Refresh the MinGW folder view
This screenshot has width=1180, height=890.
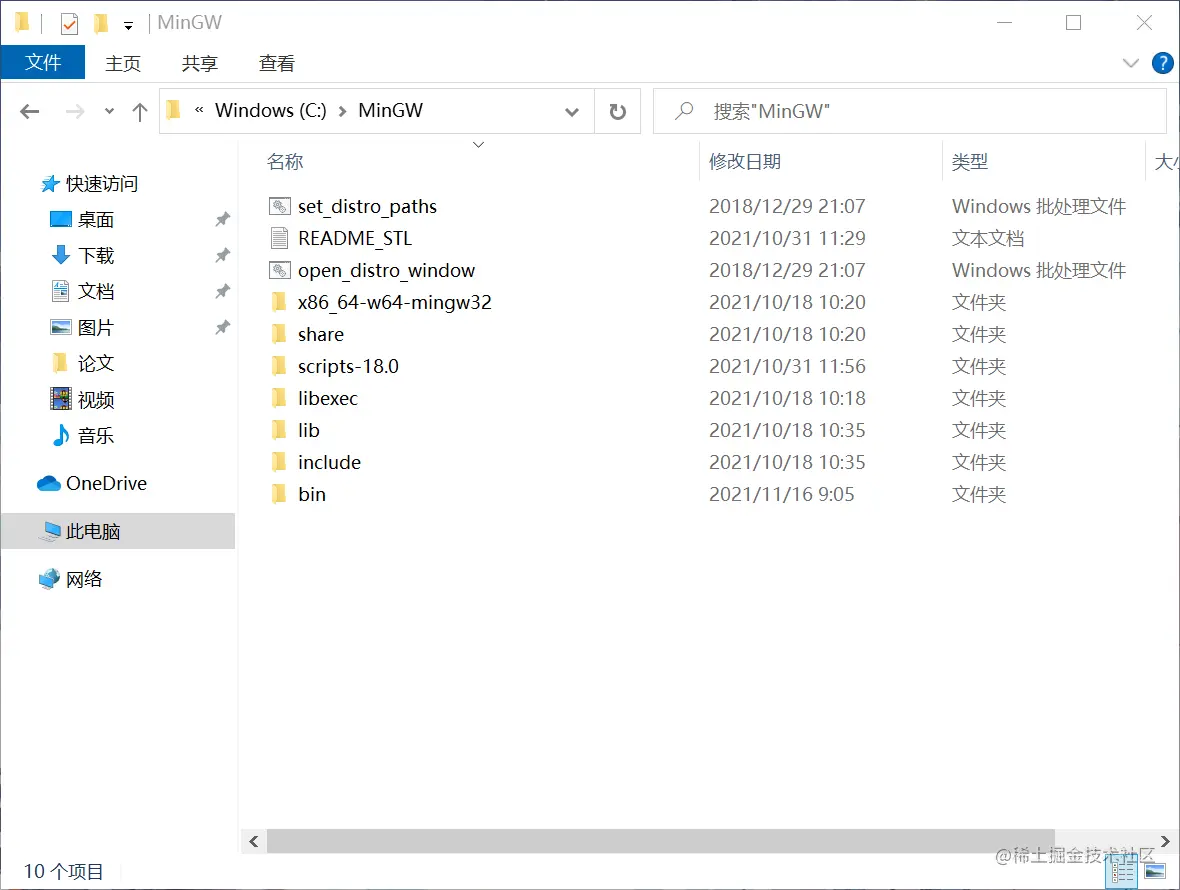coord(618,111)
